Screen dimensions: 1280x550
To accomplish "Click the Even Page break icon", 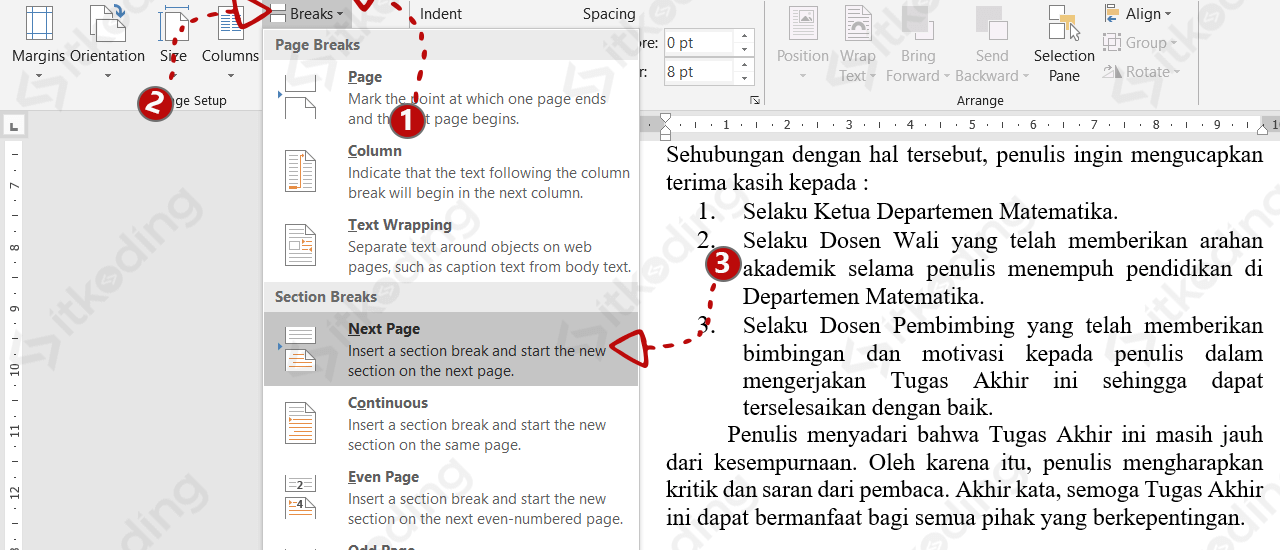I will [x=300, y=497].
